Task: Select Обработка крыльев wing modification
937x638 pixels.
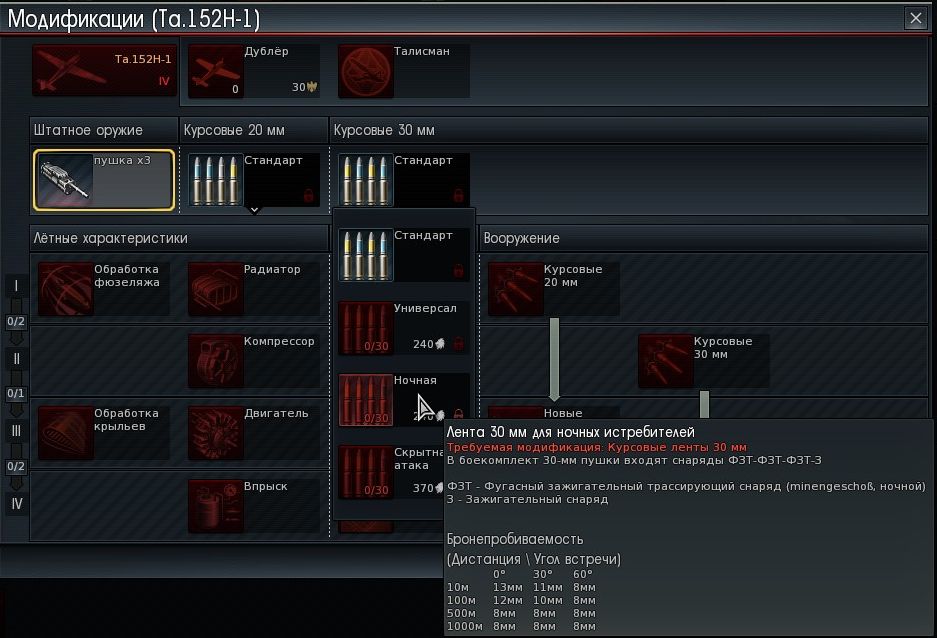Action: click(x=65, y=433)
